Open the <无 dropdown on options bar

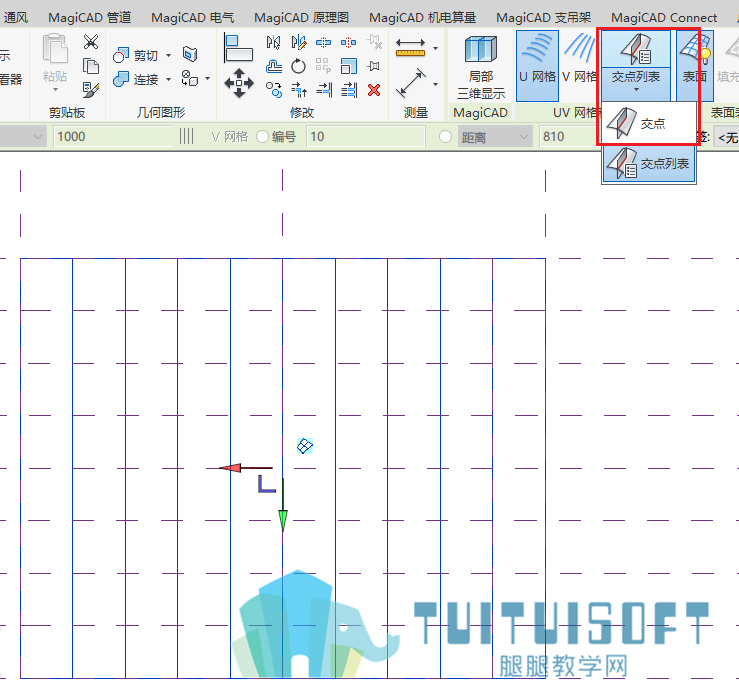click(726, 137)
